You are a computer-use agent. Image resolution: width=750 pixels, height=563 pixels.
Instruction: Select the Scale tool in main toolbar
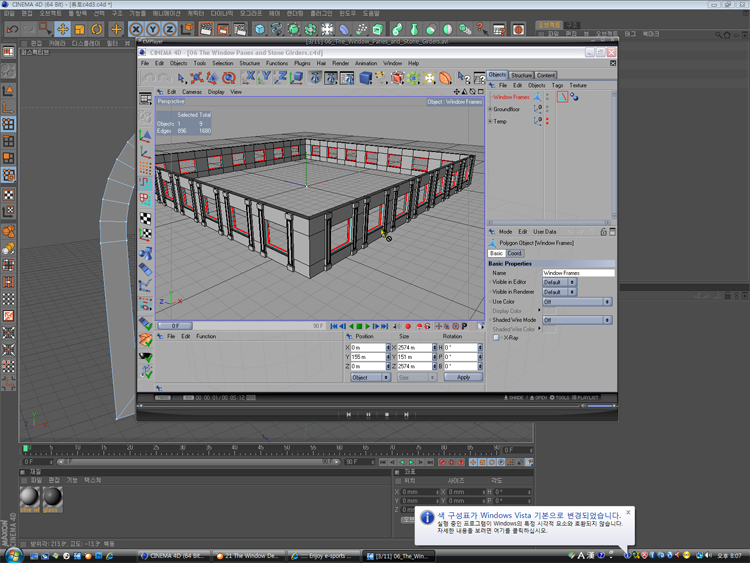(80, 29)
